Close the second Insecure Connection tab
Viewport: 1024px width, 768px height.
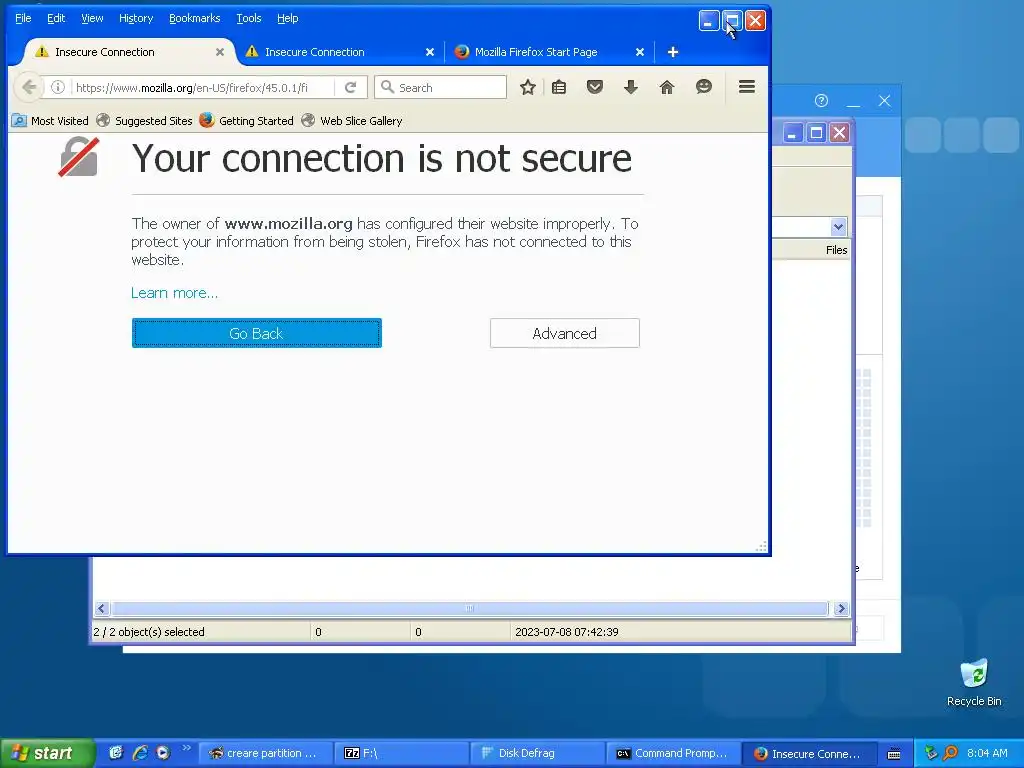click(430, 52)
